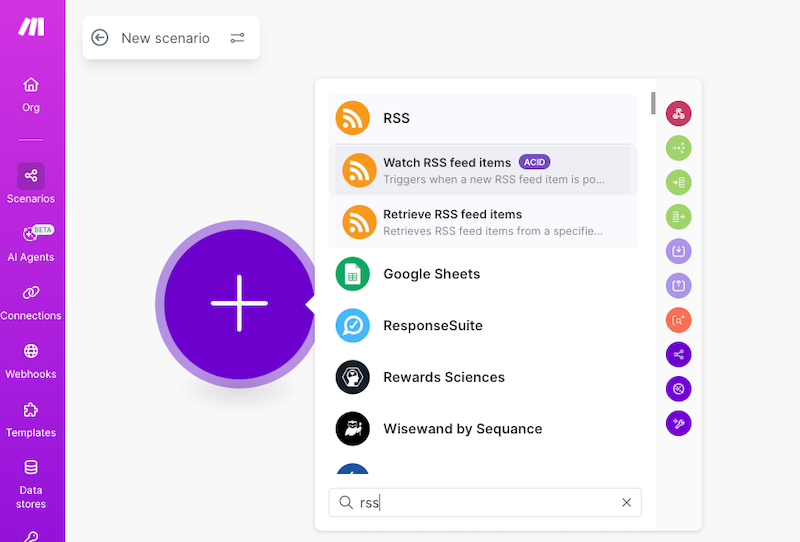Open Connections in the sidebar

[31, 302]
